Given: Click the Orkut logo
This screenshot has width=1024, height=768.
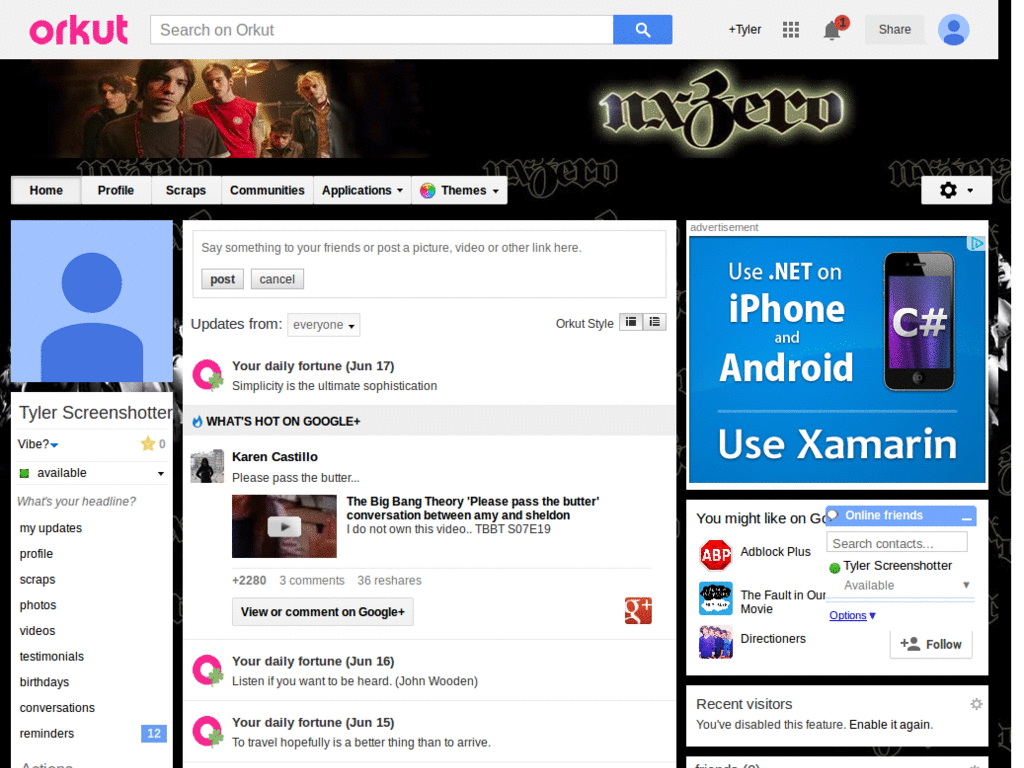Looking at the screenshot, I should 78,30.
